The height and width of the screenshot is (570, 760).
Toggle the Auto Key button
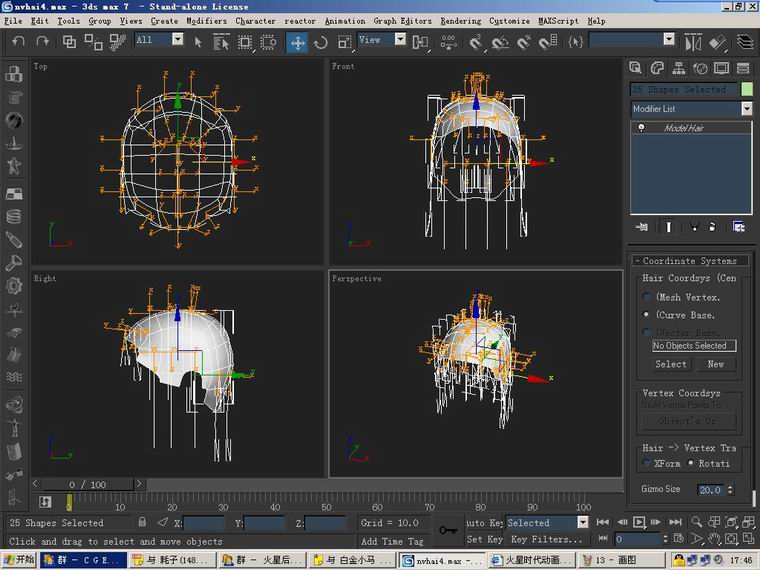click(x=484, y=522)
